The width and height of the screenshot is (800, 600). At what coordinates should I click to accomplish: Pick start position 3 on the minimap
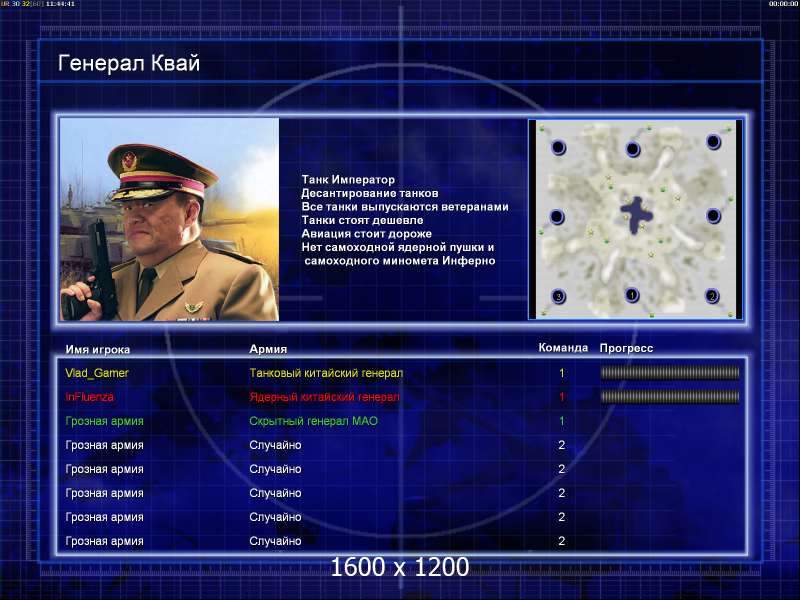tap(558, 296)
